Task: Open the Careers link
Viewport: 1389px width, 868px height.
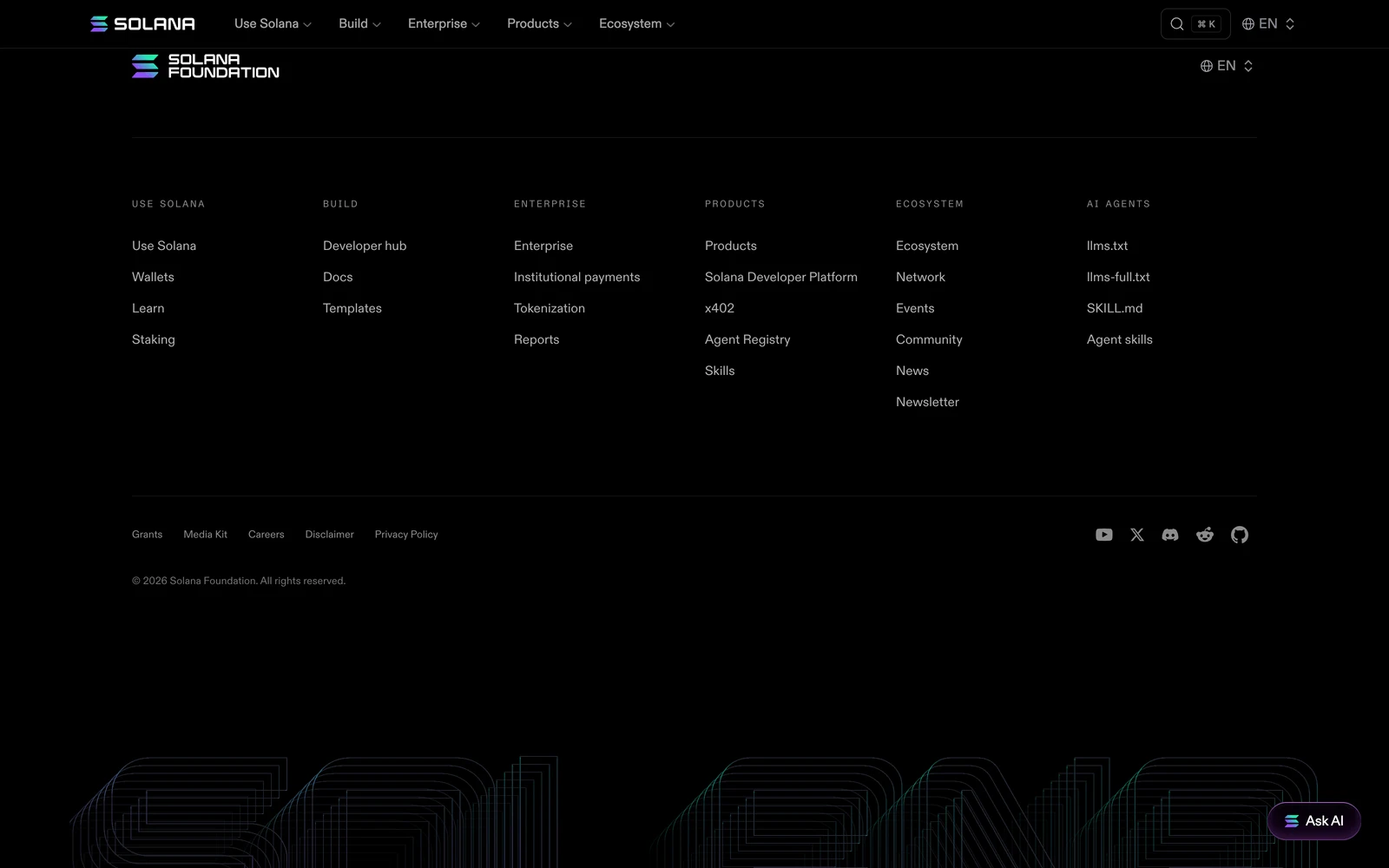Action: (x=266, y=535)
